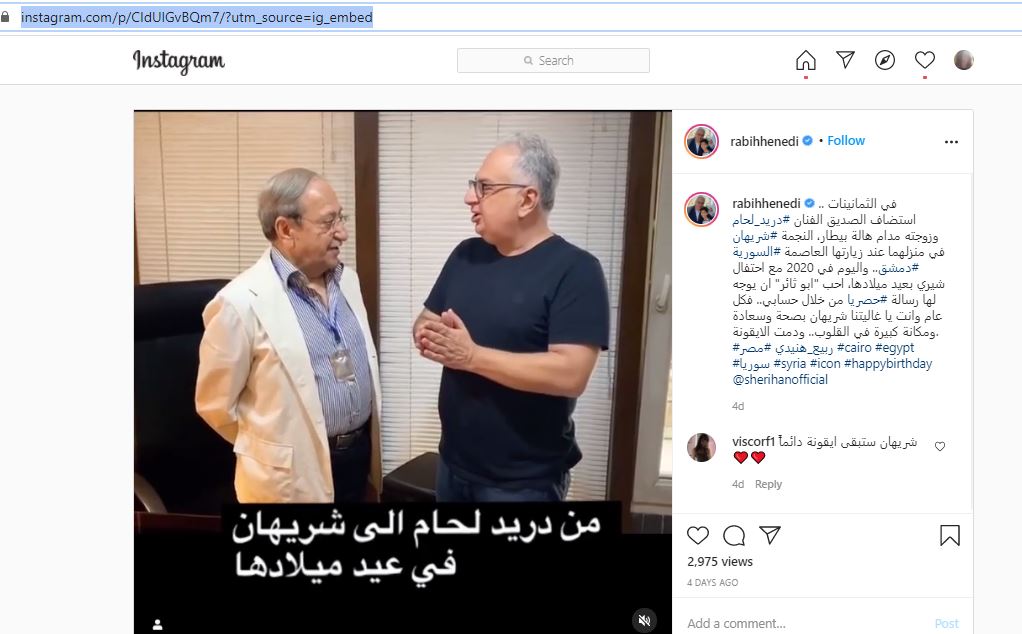This screenshot has width=1022, height=634.
Task: Open the three-dot post options menu
Action: pyautogui.click(x=951, y=141)
